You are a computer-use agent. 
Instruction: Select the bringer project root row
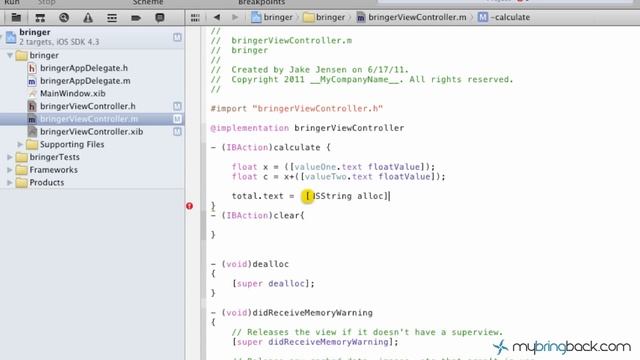coord(92,37)
